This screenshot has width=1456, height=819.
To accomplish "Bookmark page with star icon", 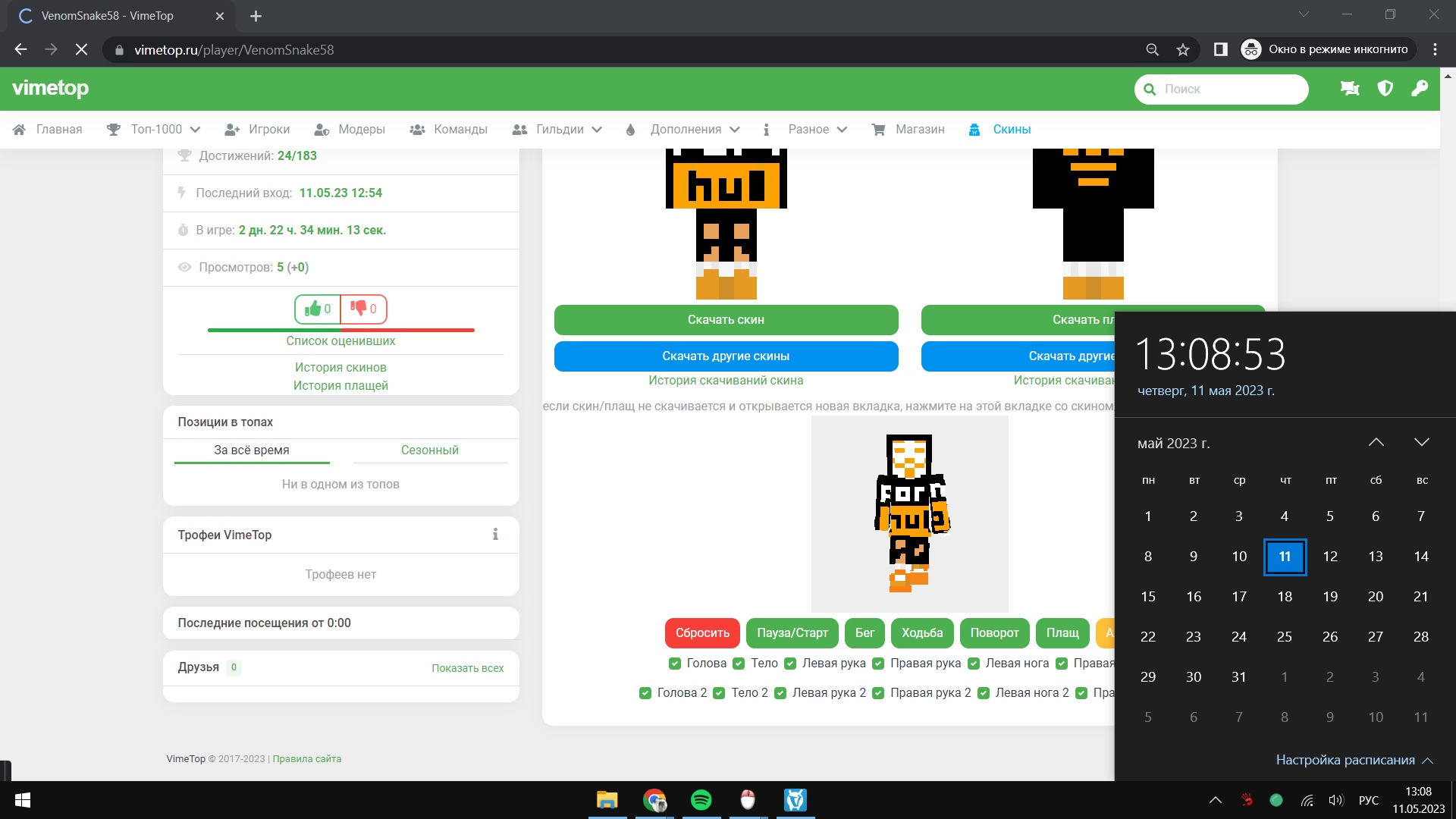I will 1182,50.
